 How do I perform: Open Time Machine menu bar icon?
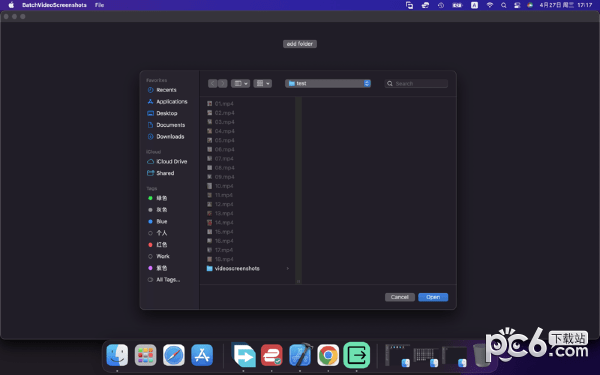point(441,5)
